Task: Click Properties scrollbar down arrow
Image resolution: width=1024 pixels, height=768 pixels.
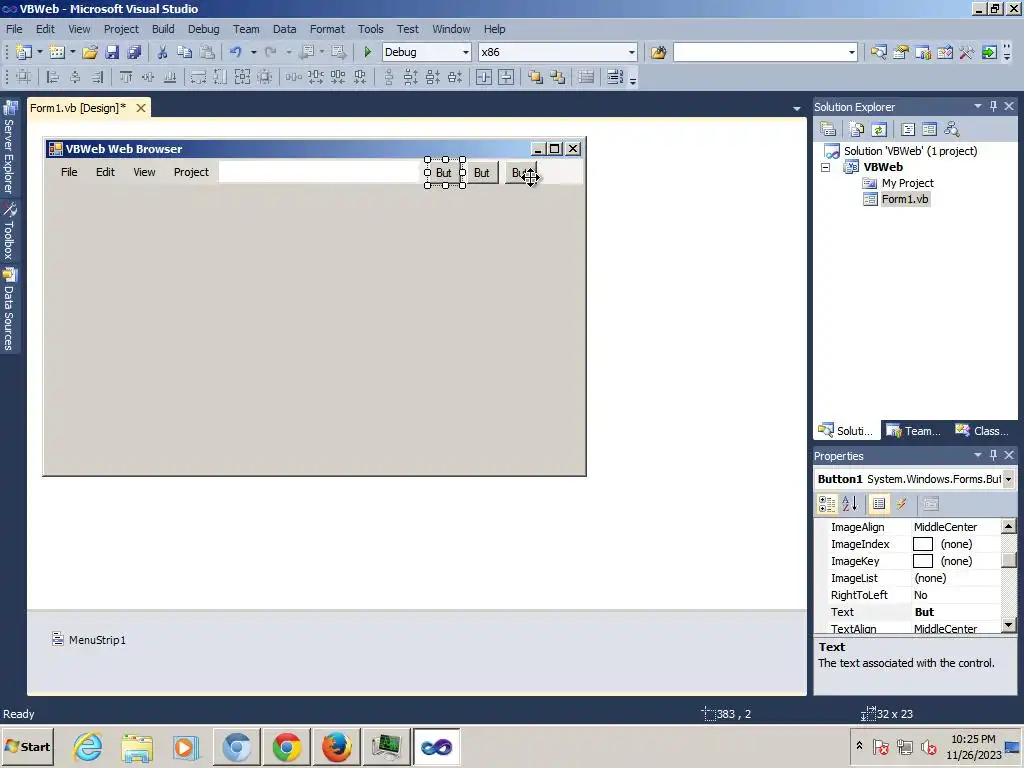Action: coord(1008,625)
